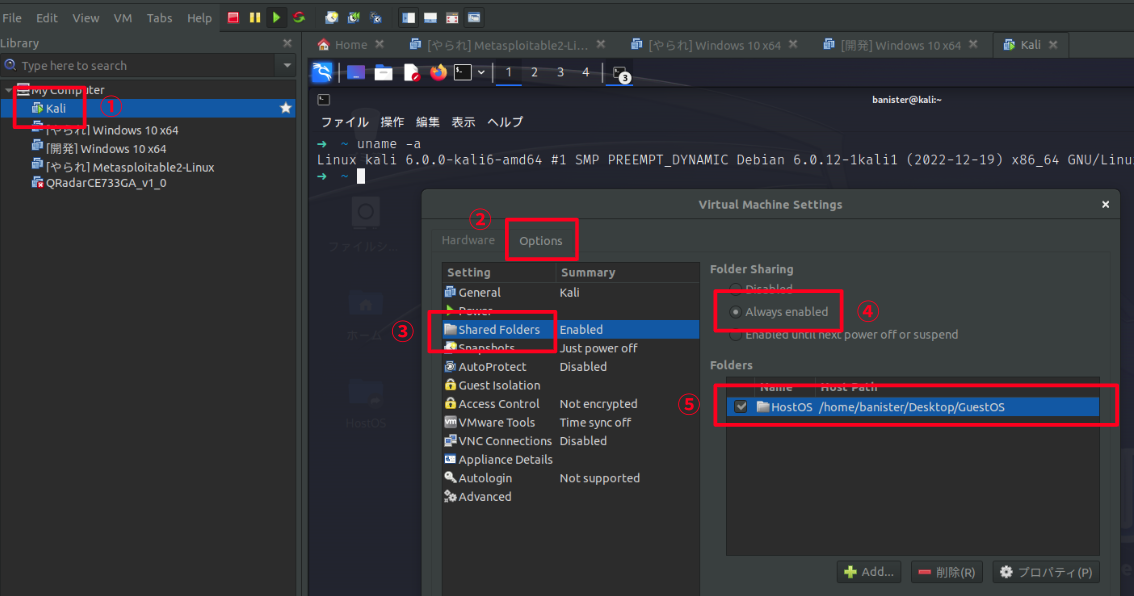
Task: Toggle the favorite star on the Kali VM
Action: (286, 108)
